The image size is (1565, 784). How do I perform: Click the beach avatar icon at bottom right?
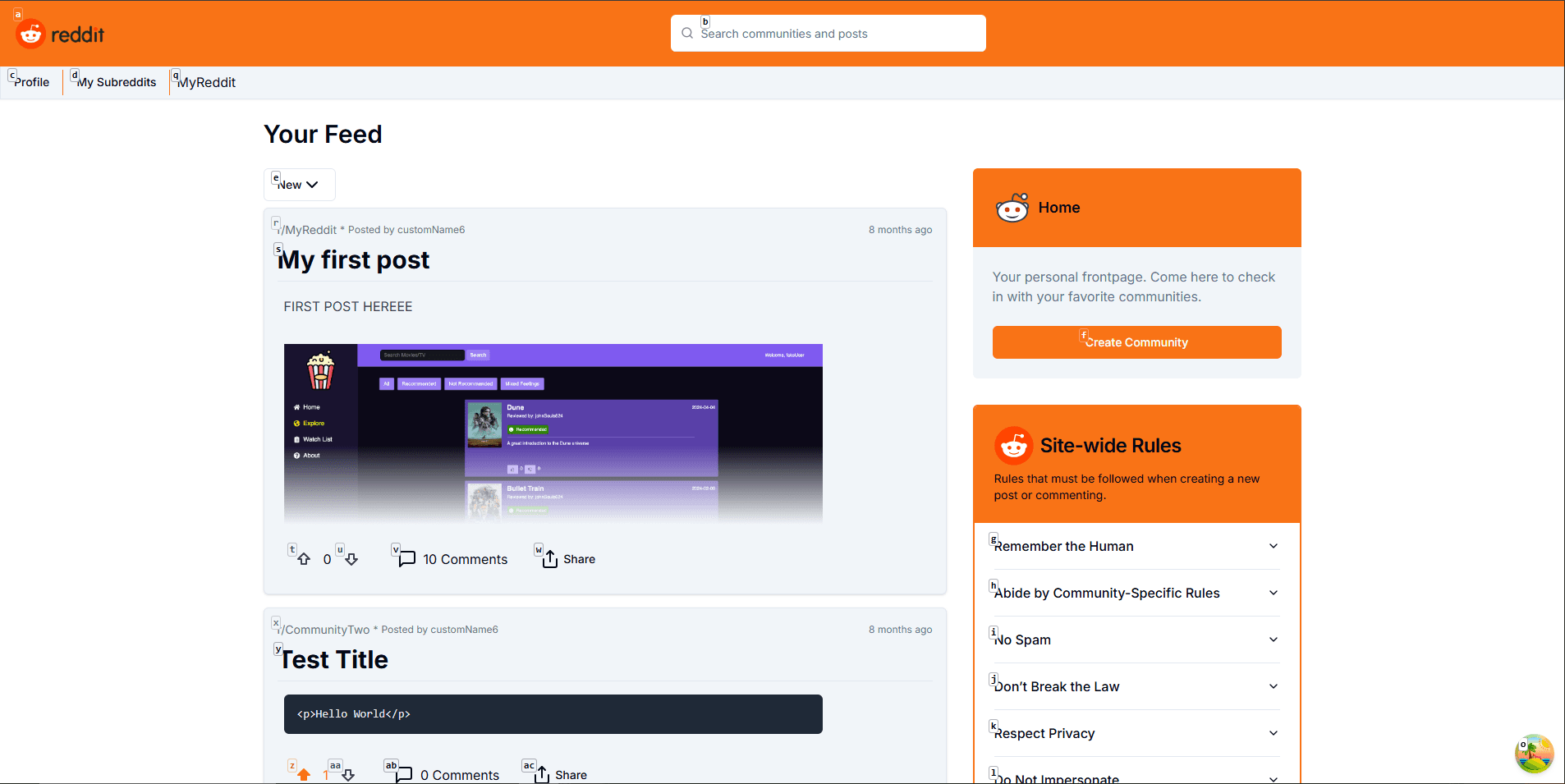1534,754
